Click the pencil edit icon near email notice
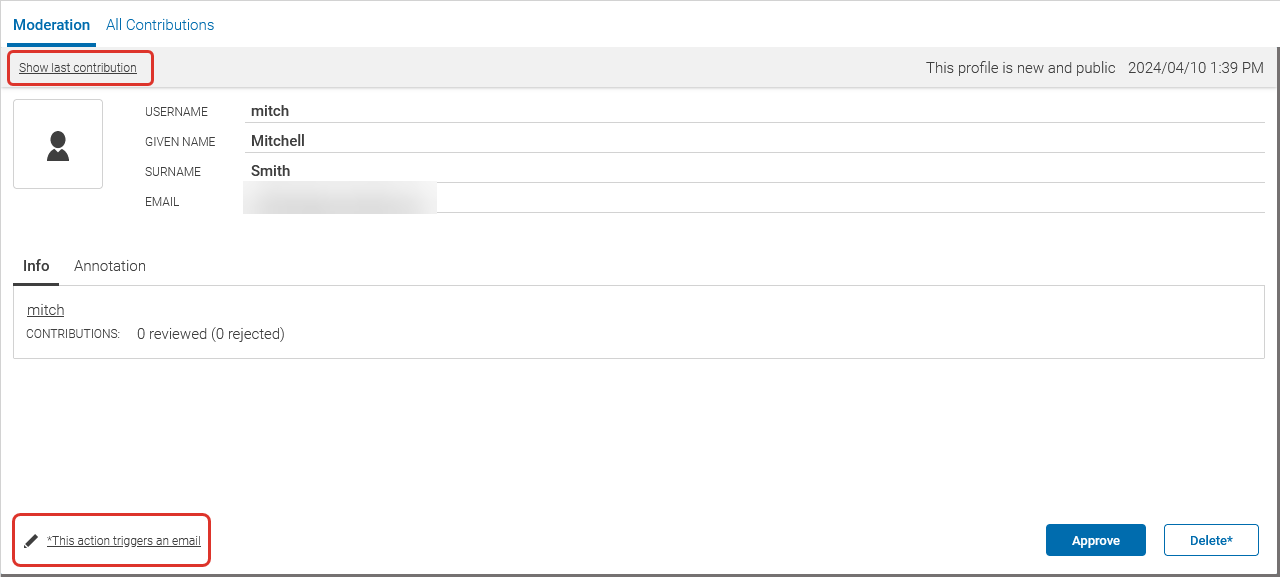 coord(29,539)
